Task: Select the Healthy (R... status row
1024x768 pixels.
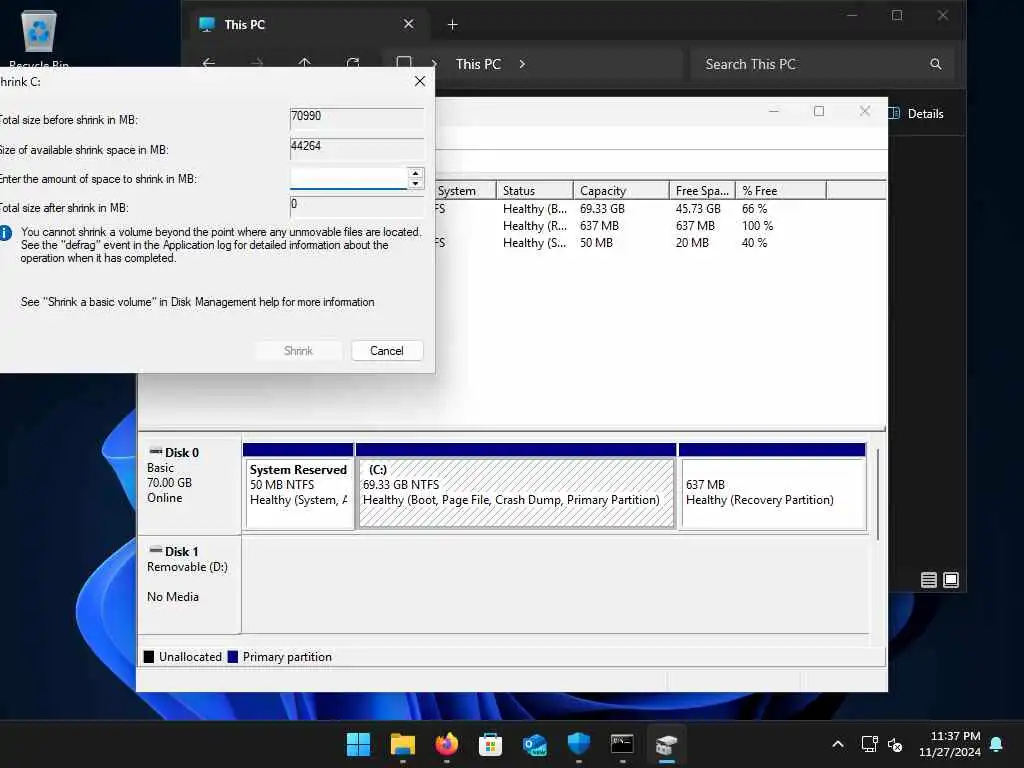Action: [x=534, y=226]
